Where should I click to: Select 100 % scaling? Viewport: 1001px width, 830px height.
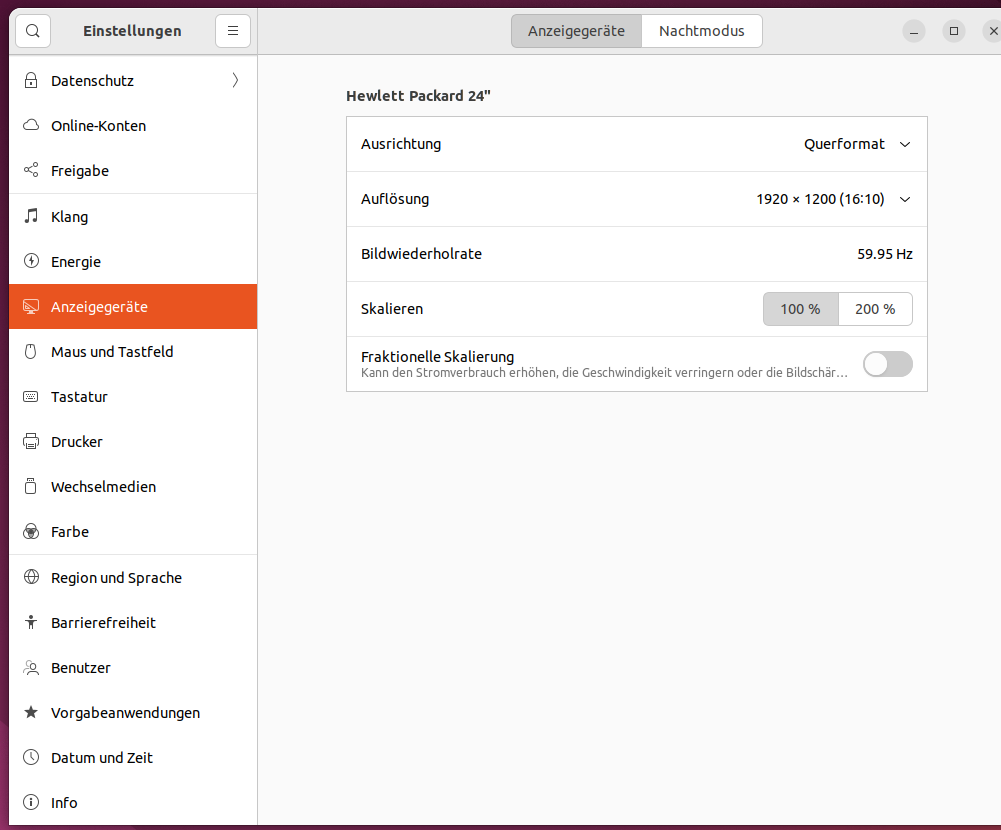pos(801,309)
